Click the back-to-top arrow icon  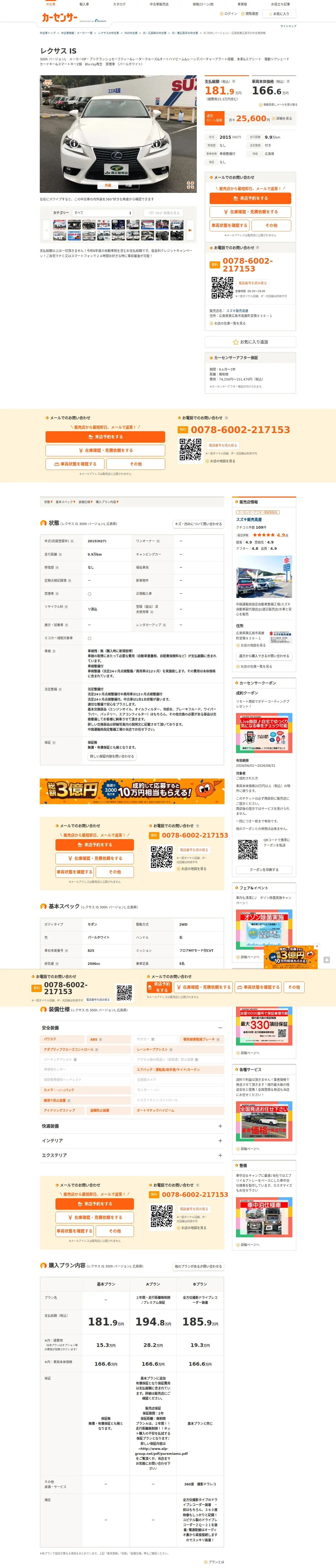click(327, 960)
